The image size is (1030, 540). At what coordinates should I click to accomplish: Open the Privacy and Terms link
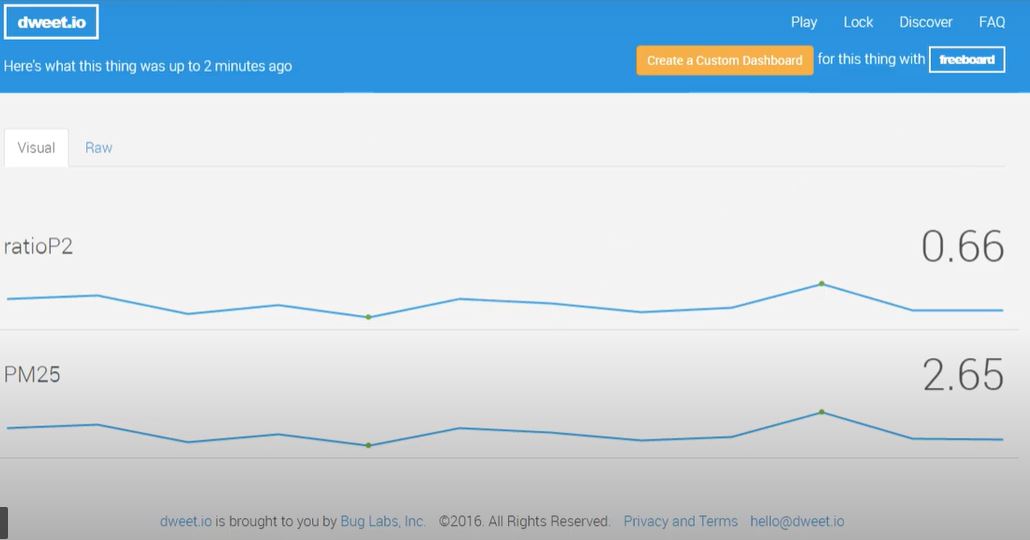pyautogui.click(x=680, y=521)
